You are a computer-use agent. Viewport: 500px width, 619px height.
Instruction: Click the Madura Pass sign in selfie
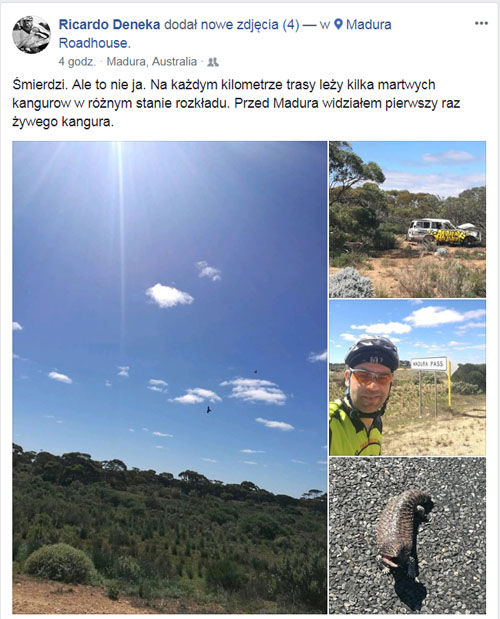429,364
